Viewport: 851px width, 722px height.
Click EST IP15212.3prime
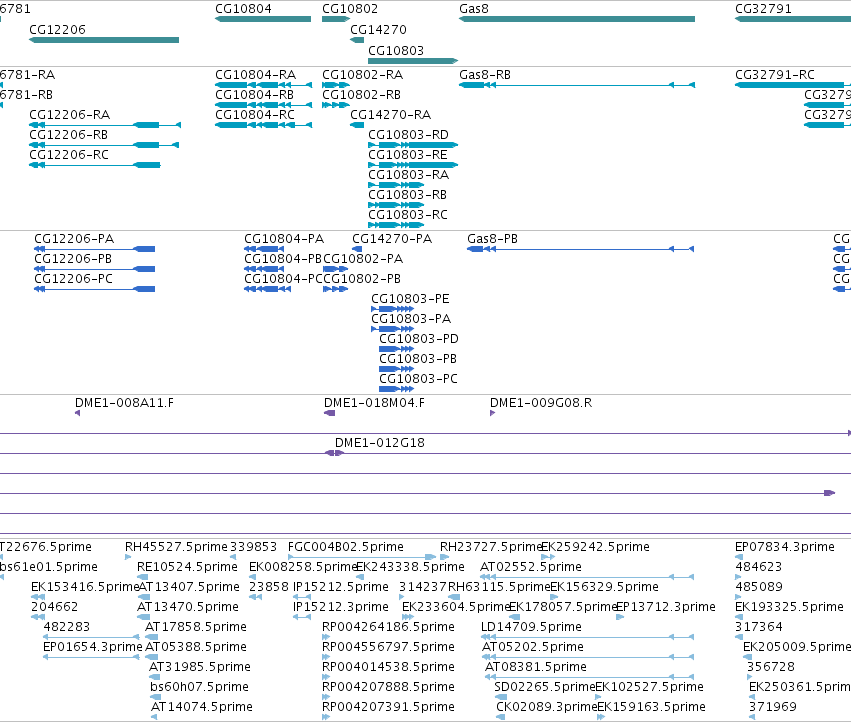pos(302,618)
